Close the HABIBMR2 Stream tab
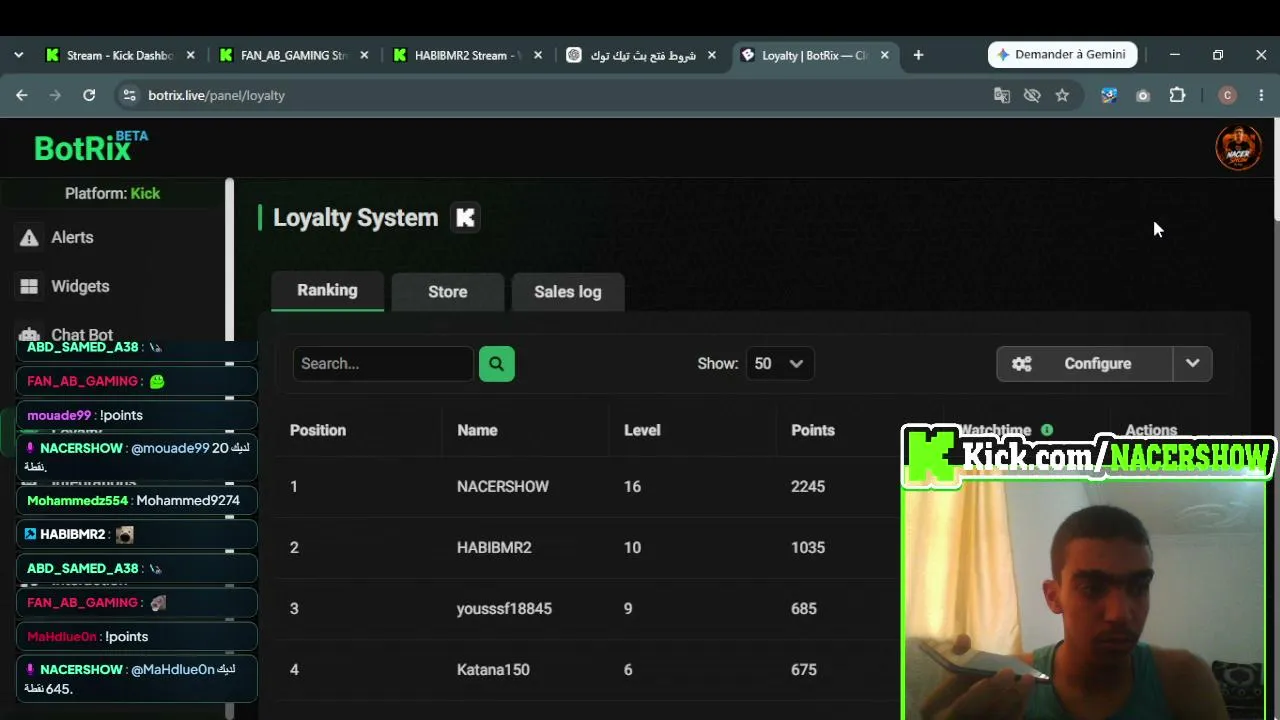 tap(538, 55)
